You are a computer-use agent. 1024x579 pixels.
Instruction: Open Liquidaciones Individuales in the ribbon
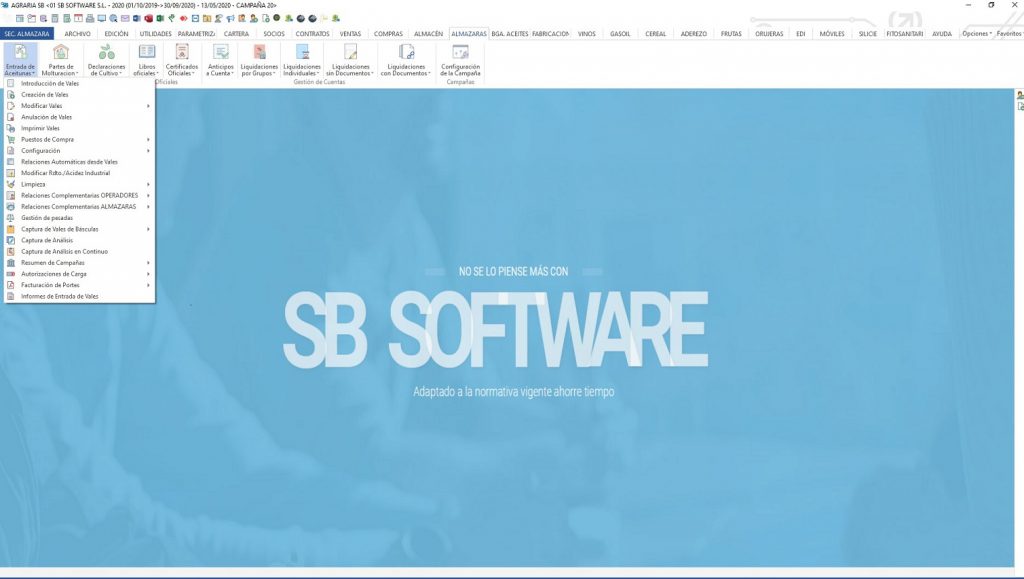pos(302,60)
